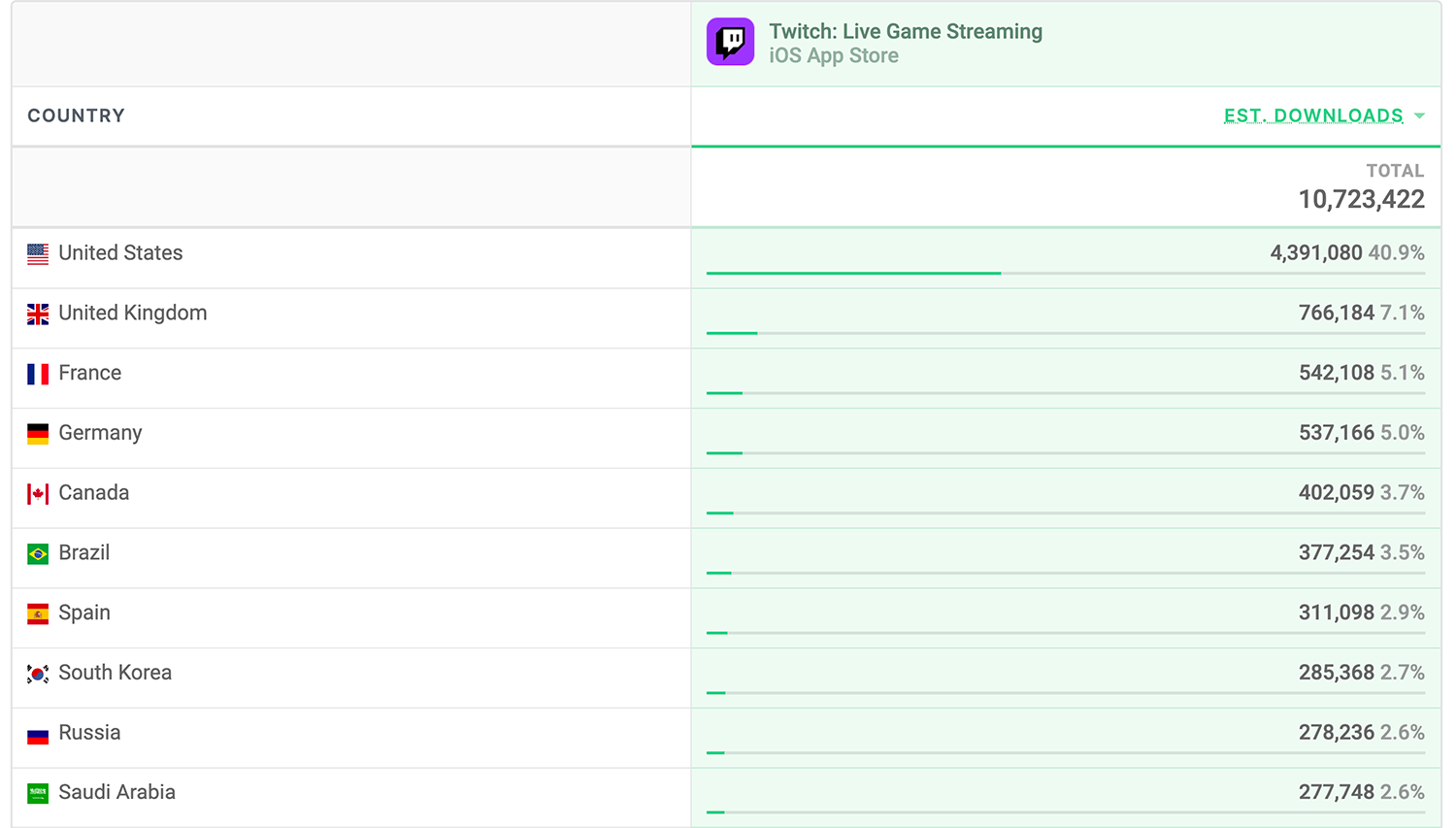The image size is (1456, 828).
Task: Click the Brazil flag icon
Action: point(37,553)
